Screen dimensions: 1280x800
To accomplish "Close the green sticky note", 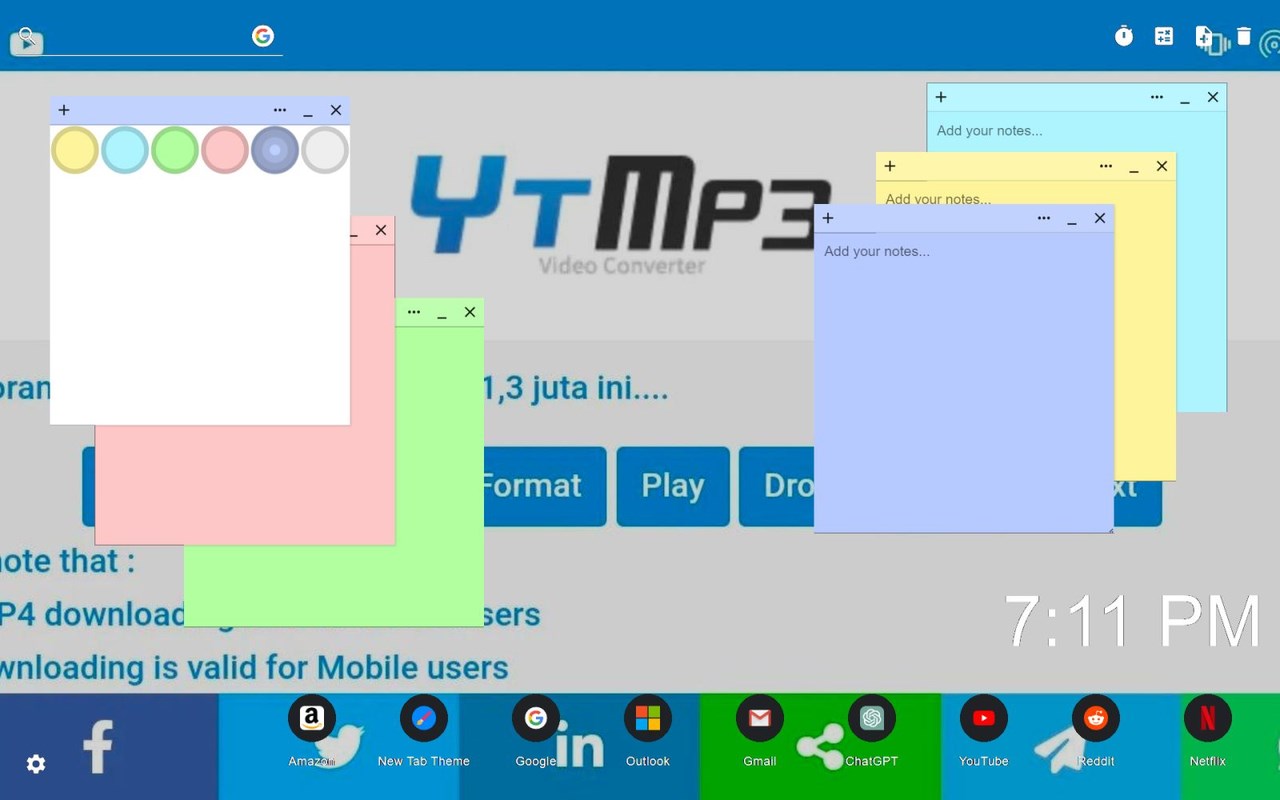I will tap(470, 312).
